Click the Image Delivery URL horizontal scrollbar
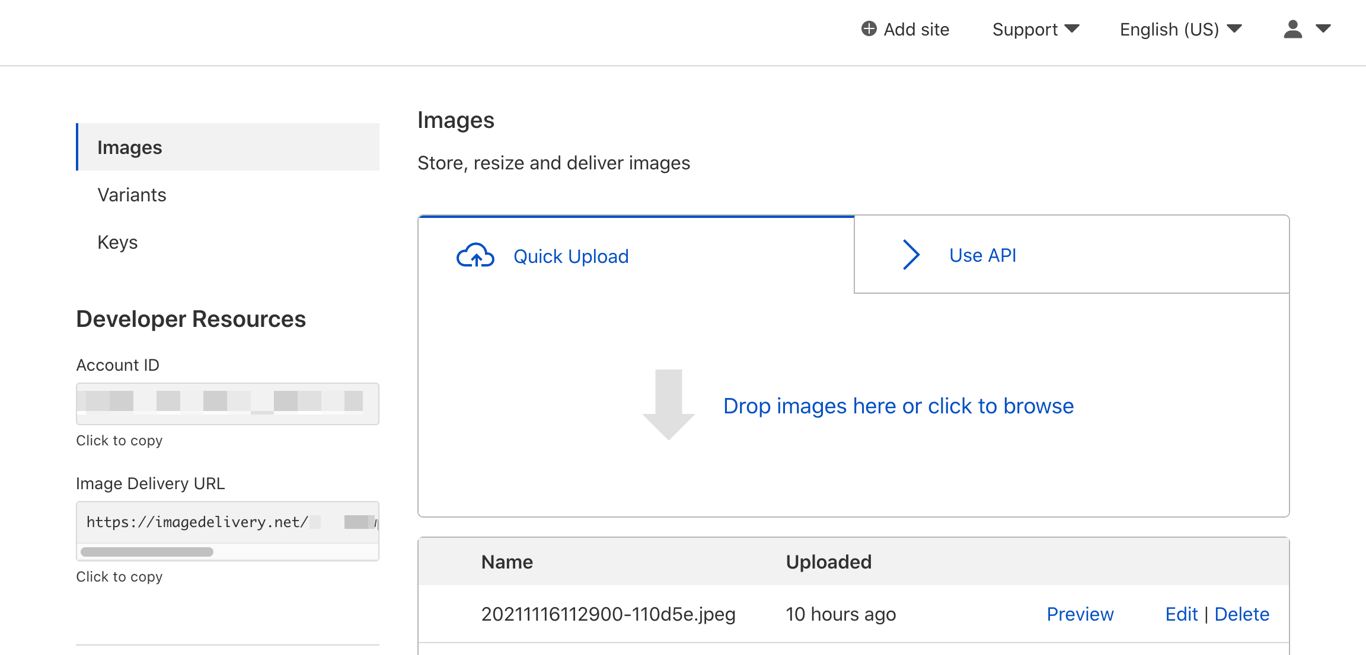 (x=147, y=552)
